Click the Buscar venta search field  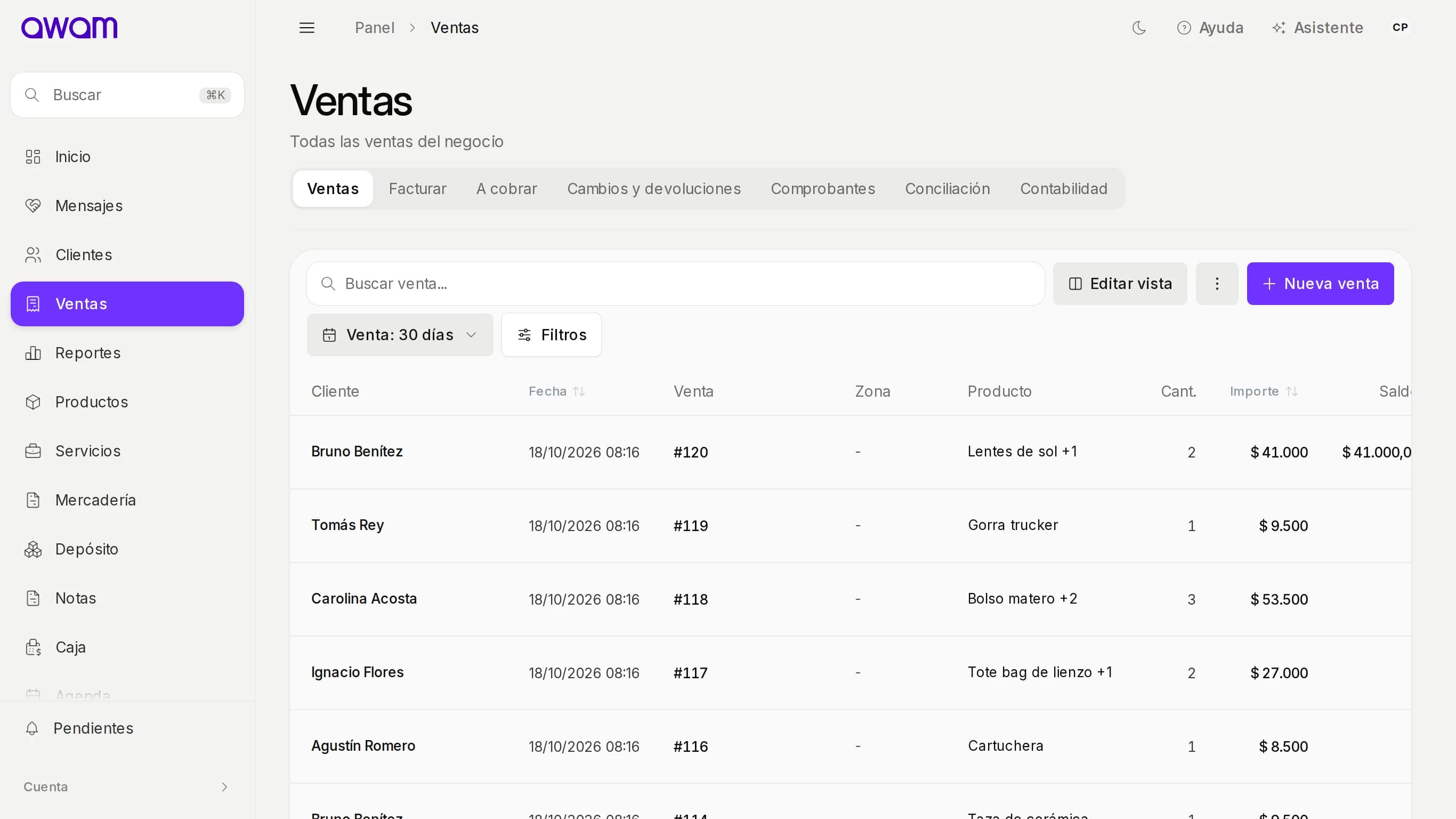(x=675, y=284)
